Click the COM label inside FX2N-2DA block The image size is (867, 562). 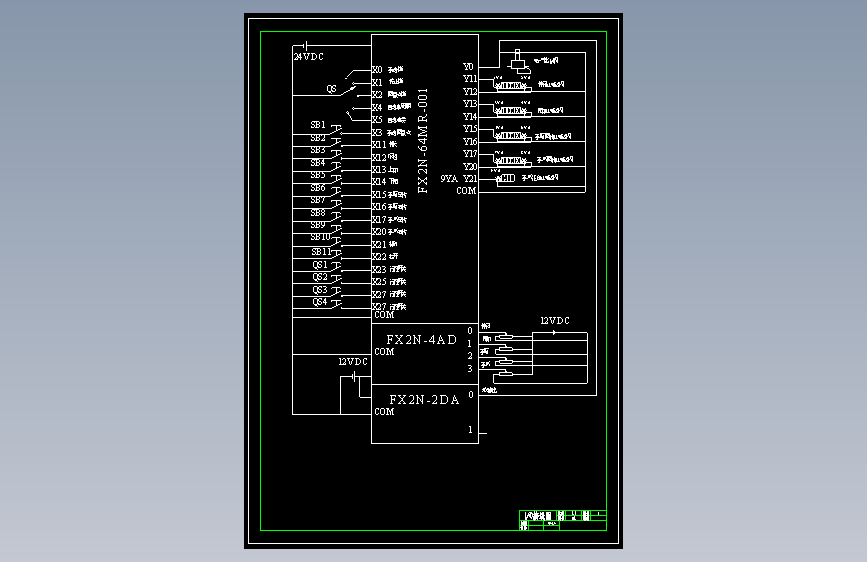[x=384, y=412]
